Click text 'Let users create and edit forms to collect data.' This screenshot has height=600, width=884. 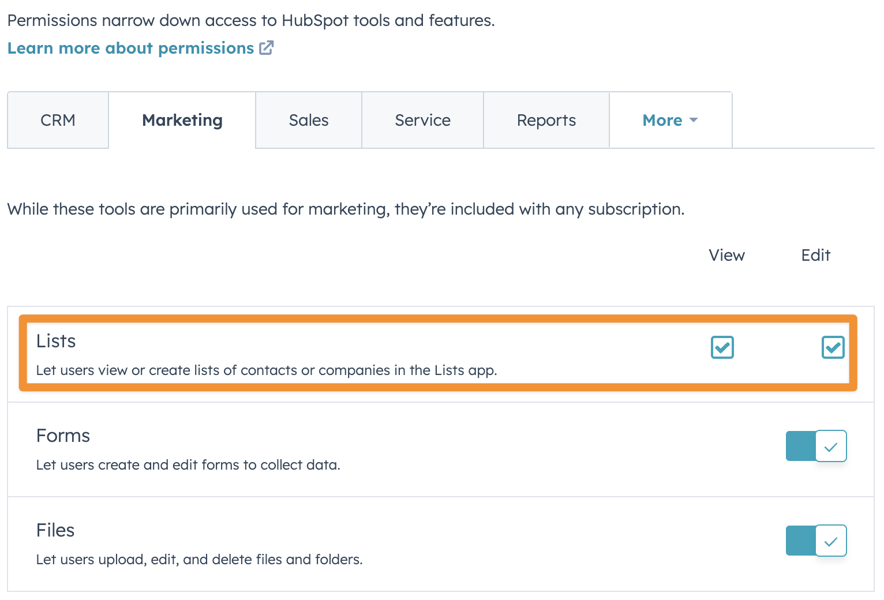click(188, 465)
